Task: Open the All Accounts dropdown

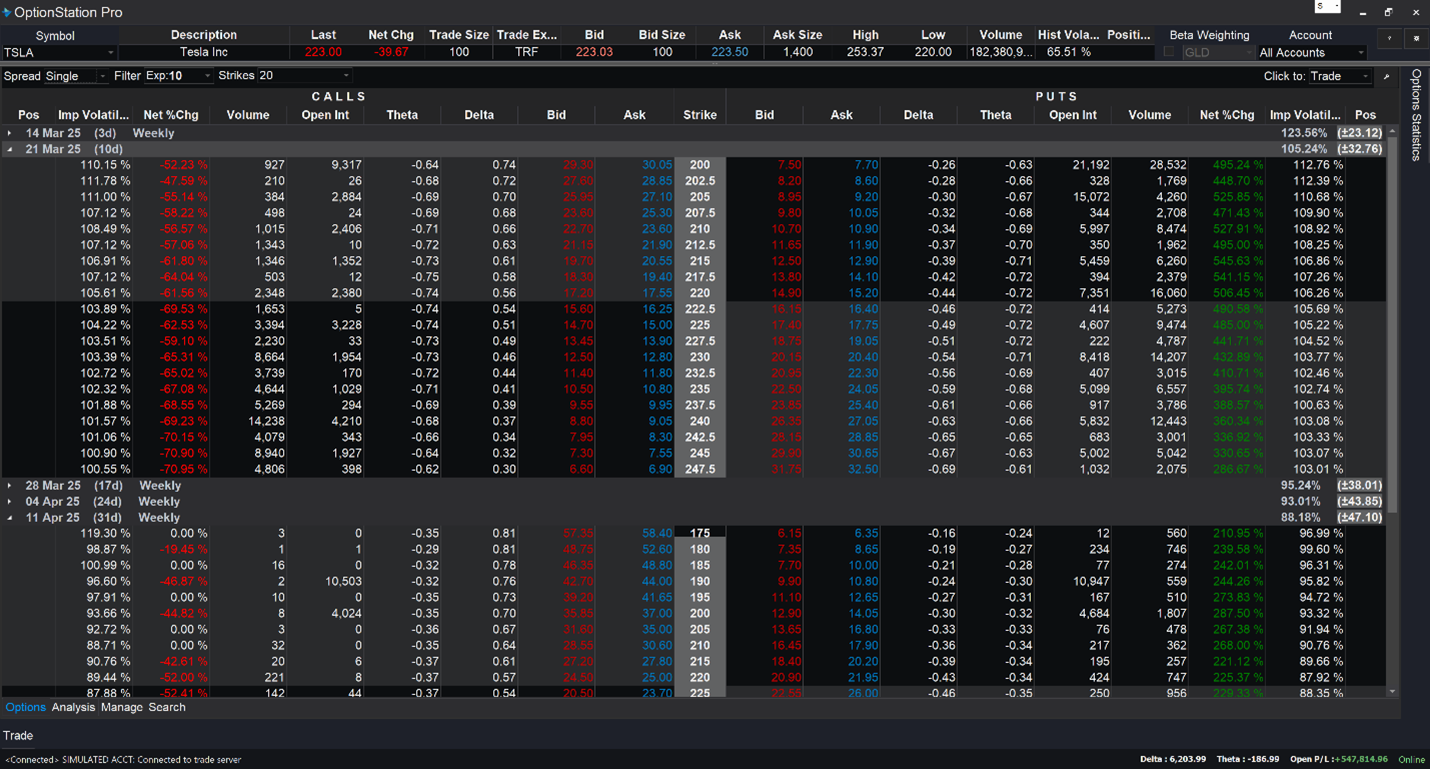Action: click(1310, 51)
